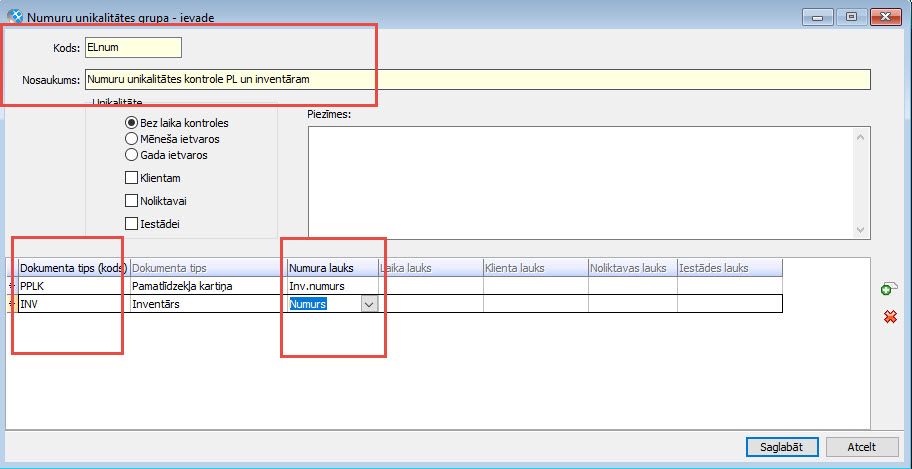Enable the Klientam checkbox
912x469 pixels.
[x=131, y=178]
